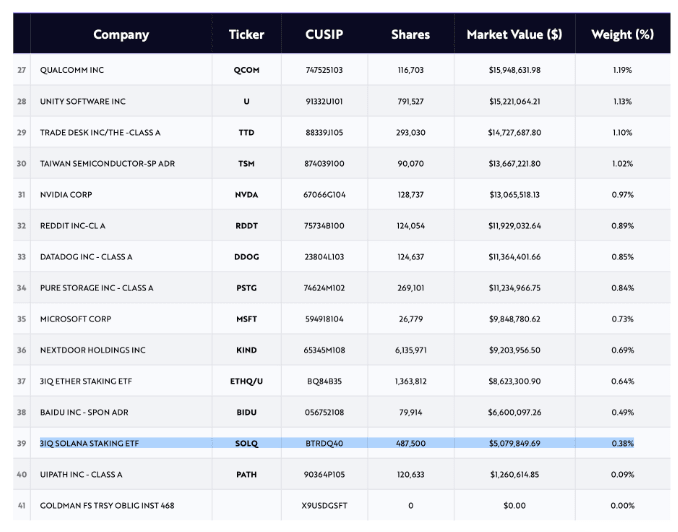Viewport: 678px width, 532px height.
Task: Select PURE STORAGE INC - CLASS A
Action: coord(96,288)
